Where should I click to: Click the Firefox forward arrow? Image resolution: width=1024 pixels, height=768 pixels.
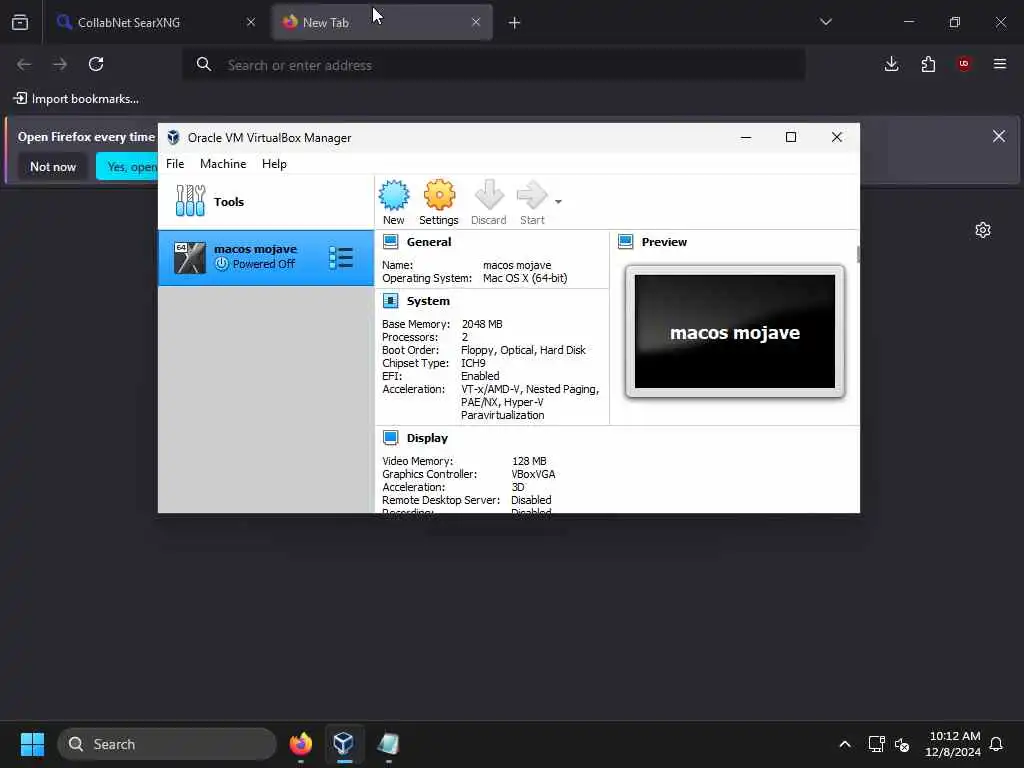(x=60, y=64)
